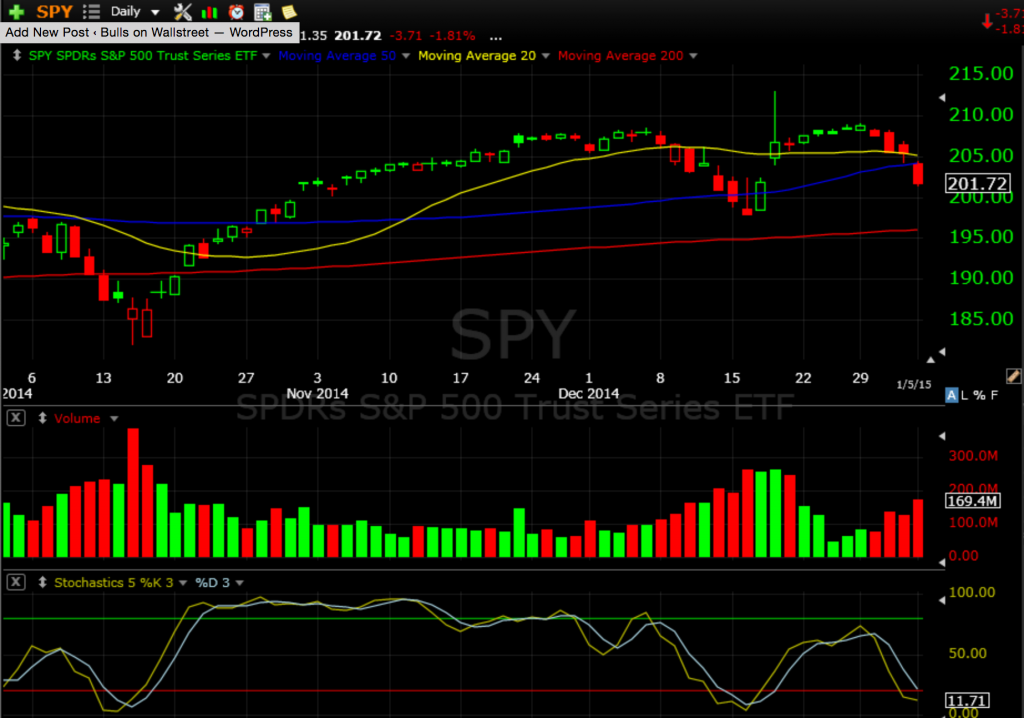Click the stochastics scale triangle near 100.00
This screenshot has width=1024, height=718.
pyautogui.click(x=942, y=600)
